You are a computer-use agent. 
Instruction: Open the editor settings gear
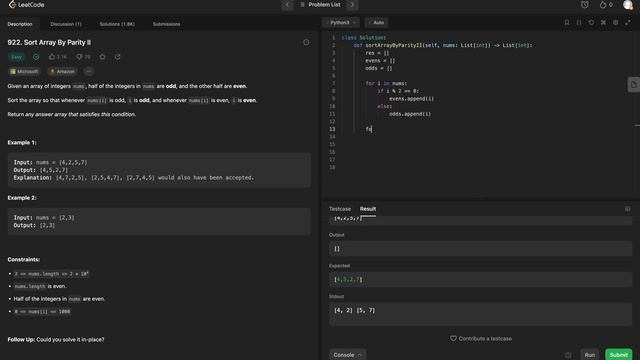coord(616,22)
